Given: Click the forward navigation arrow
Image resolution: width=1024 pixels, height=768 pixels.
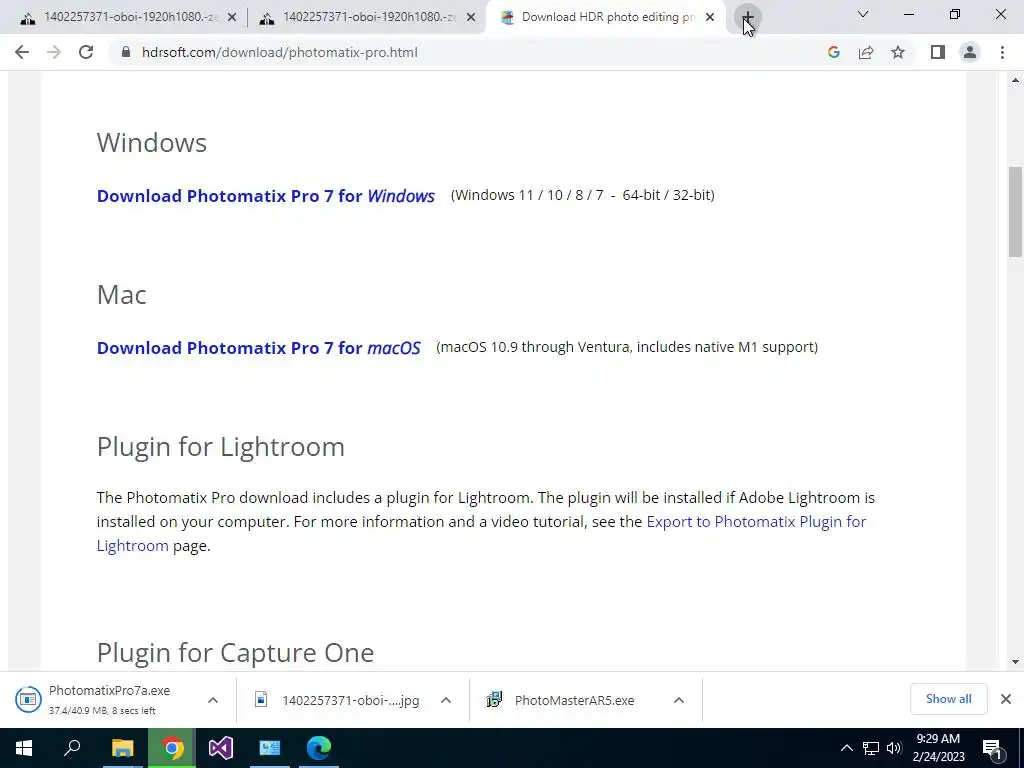Looking at the screenshot, I should [54, 52].
